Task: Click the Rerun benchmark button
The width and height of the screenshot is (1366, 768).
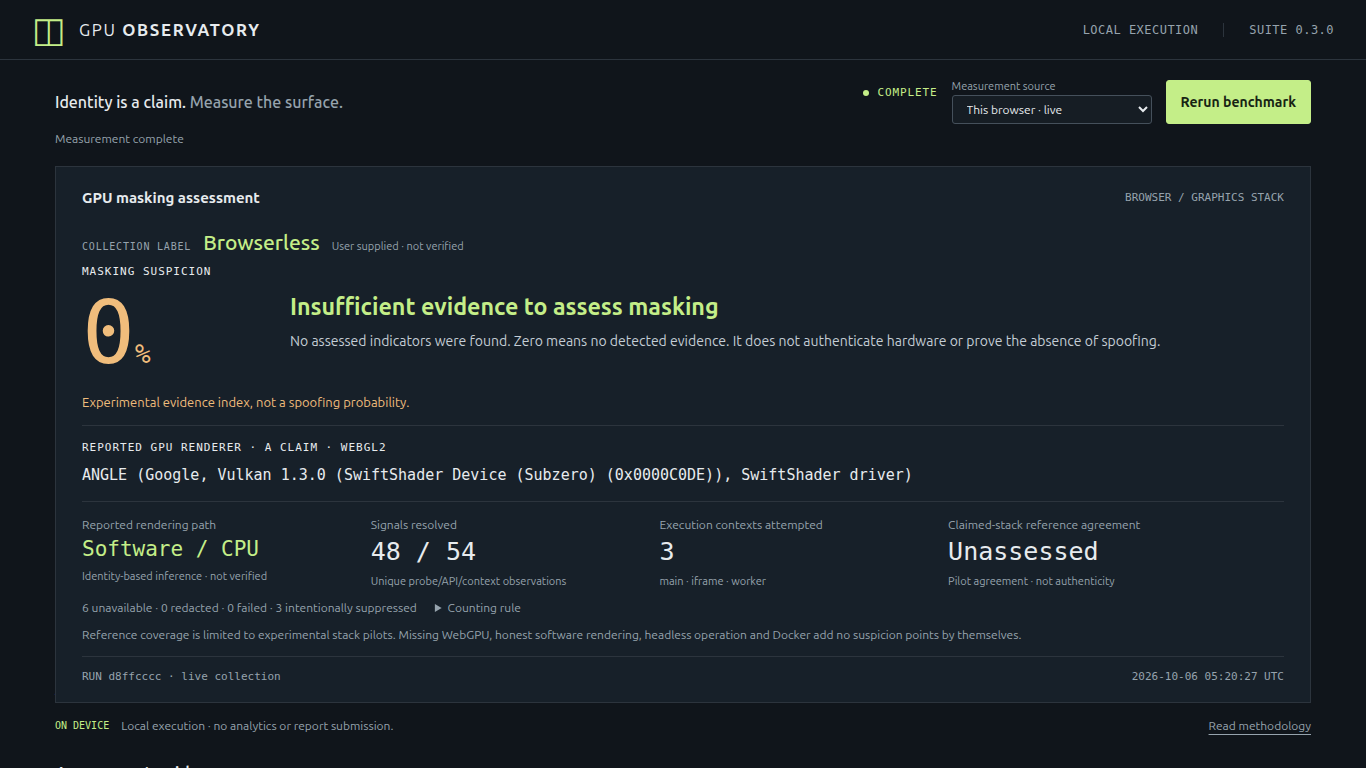Action: tap(1238, 102)
